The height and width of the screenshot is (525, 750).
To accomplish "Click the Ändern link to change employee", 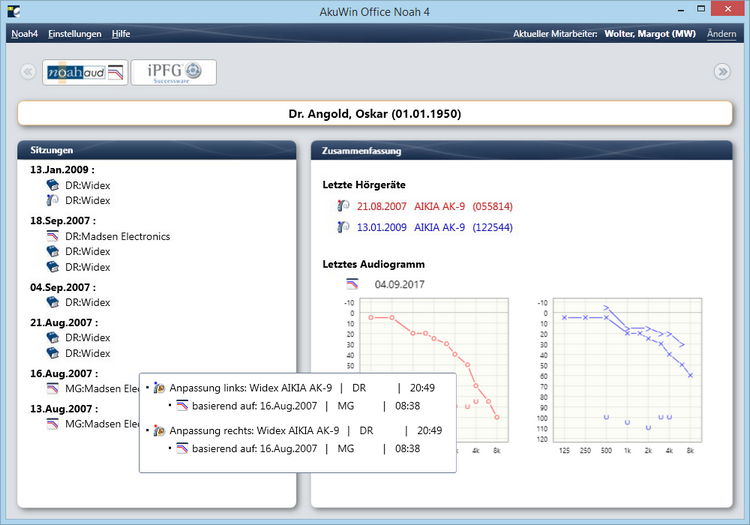I will point(721,34).
